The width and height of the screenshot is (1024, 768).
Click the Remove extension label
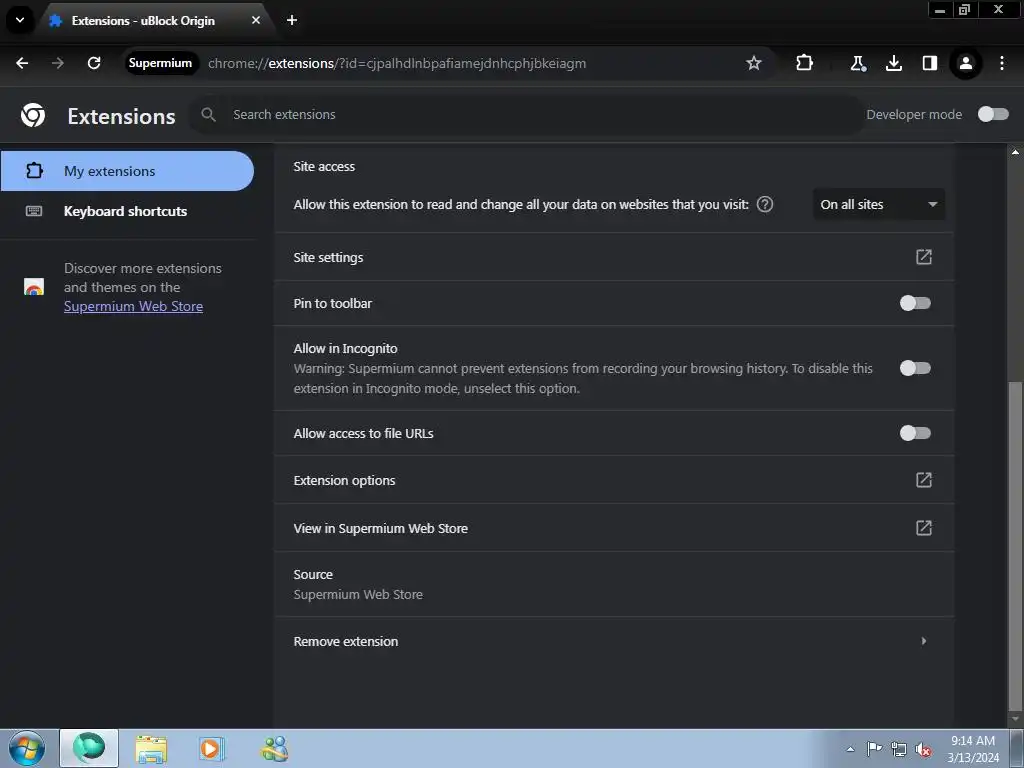point(345,641)
